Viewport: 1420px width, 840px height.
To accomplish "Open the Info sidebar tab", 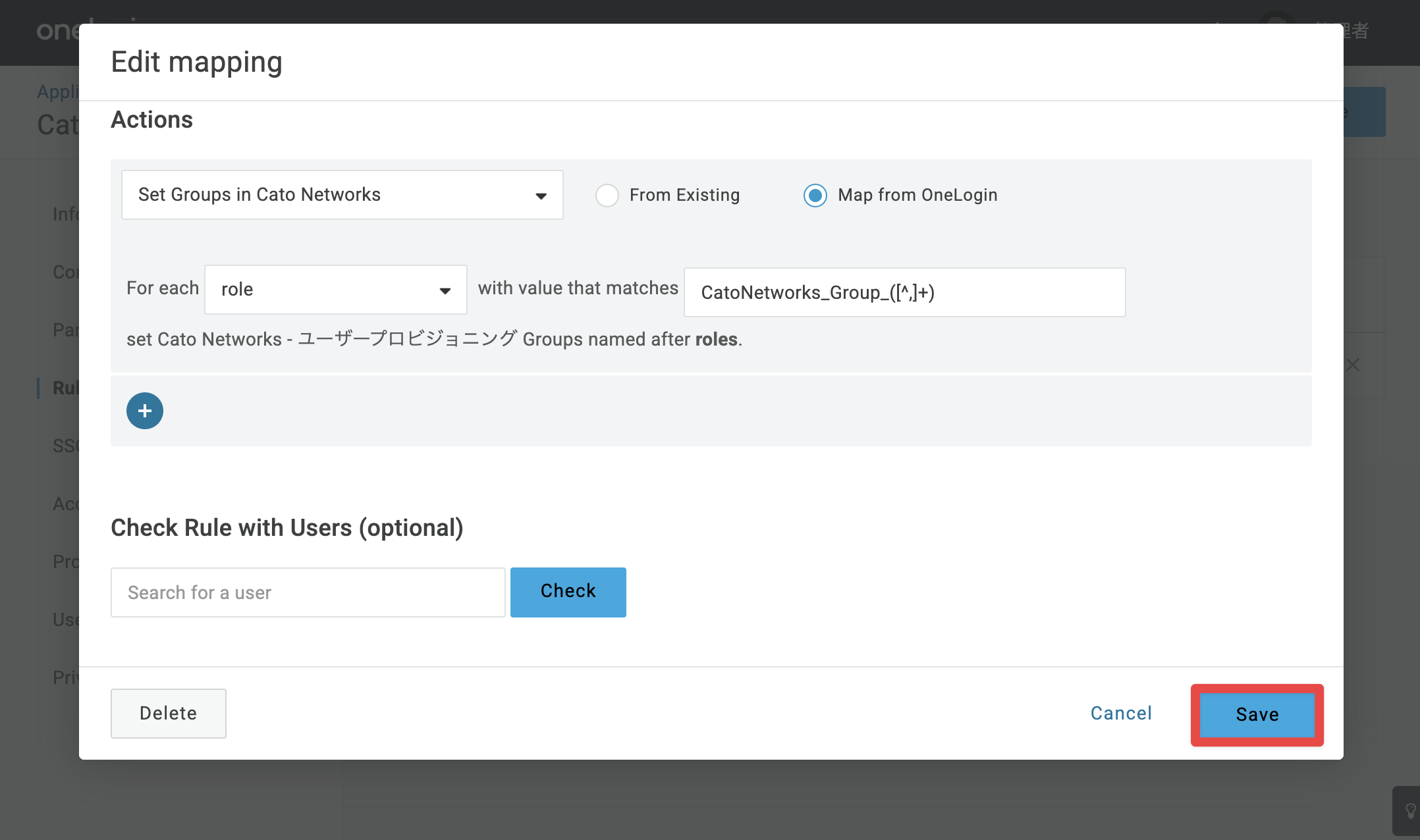I will click(65, 214).
